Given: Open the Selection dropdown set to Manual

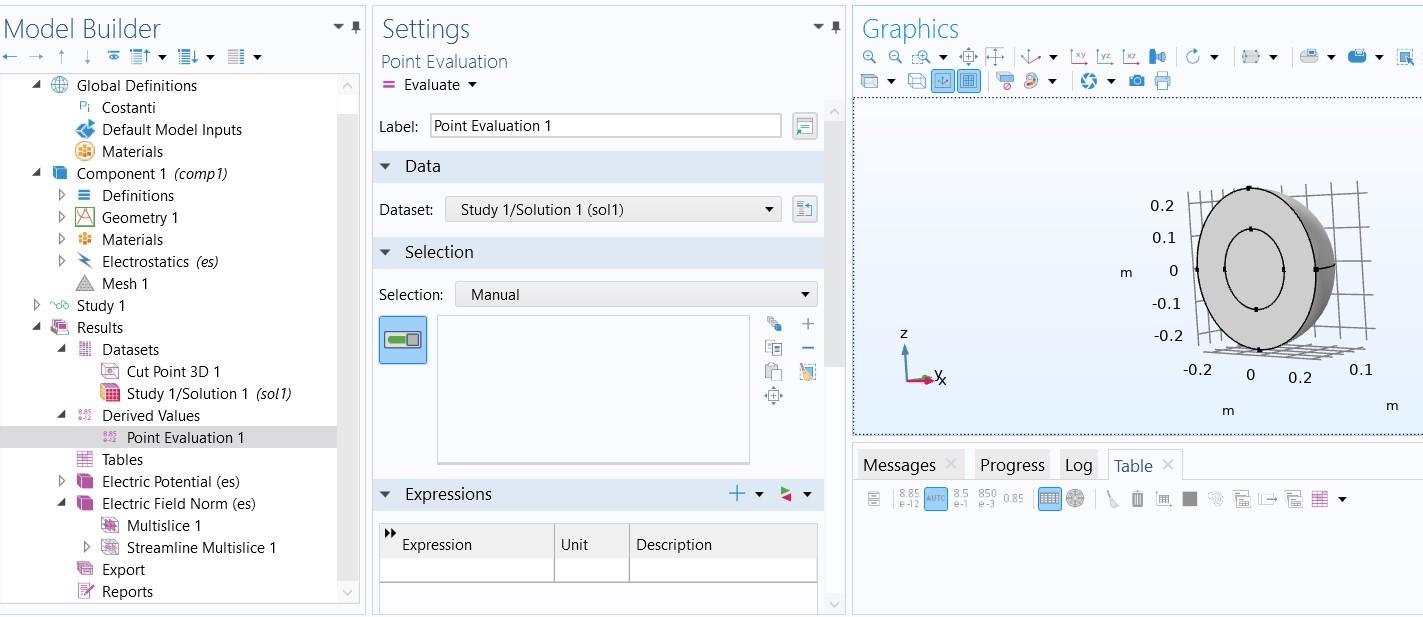Looking at the screenshot, I should 636,295.
